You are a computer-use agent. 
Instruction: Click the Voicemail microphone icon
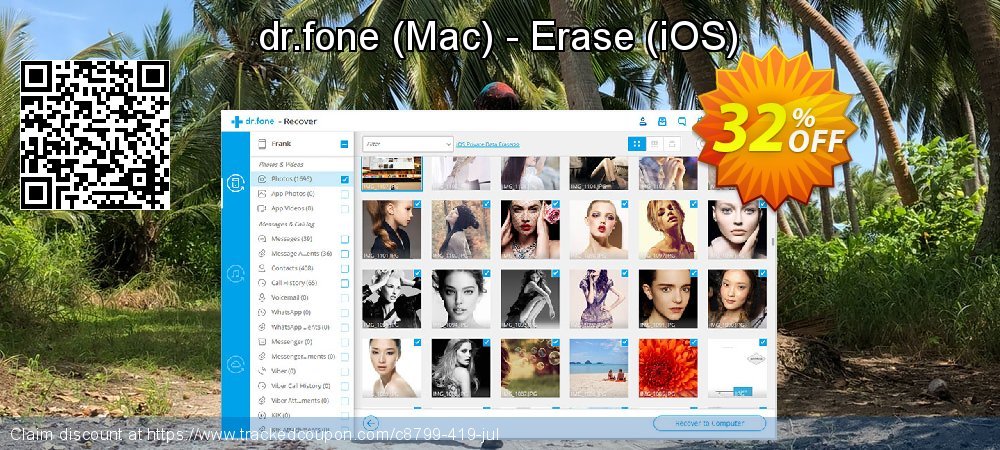(x=261, y=298)
